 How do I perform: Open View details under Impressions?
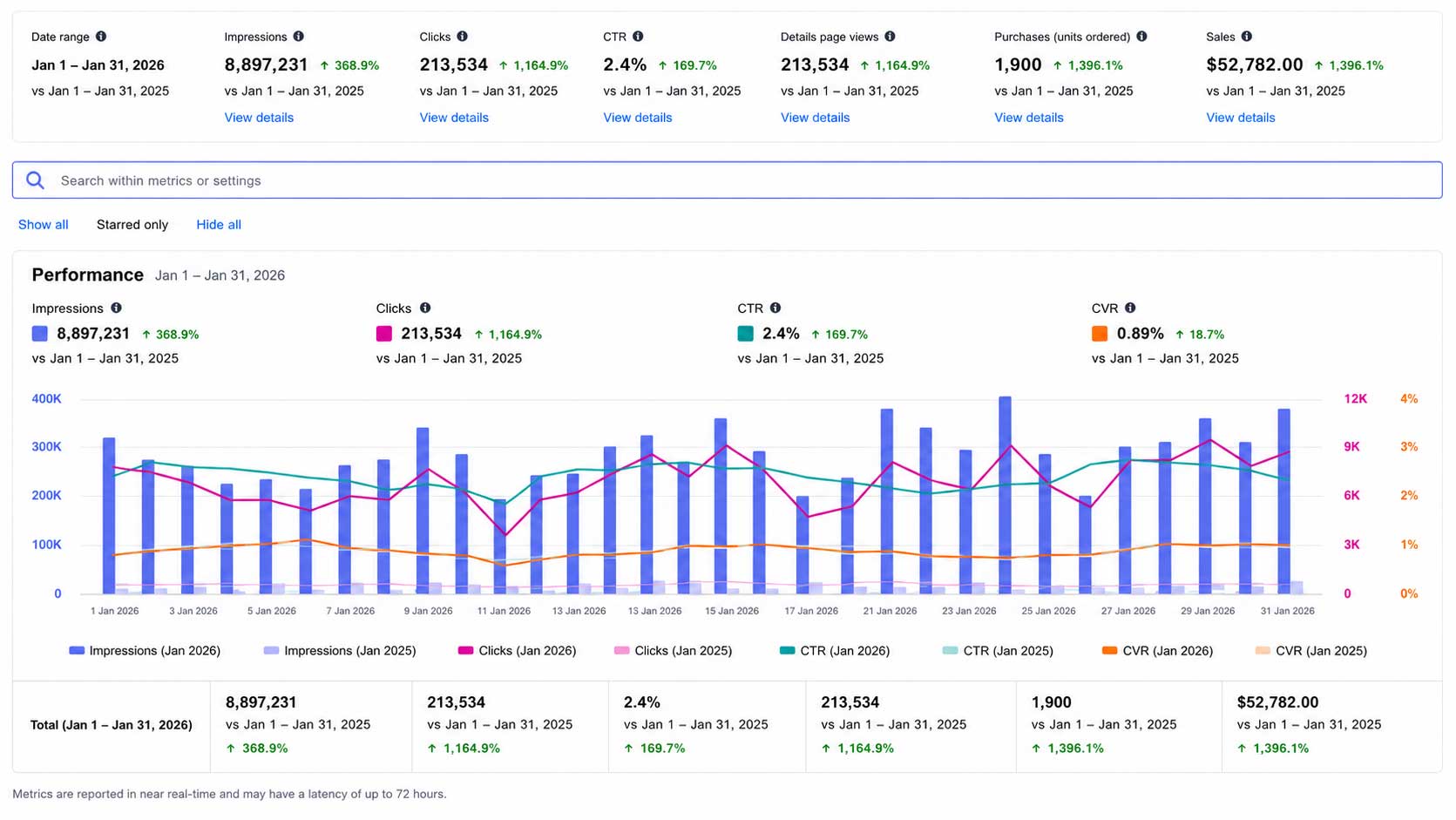tap(259, 118)
